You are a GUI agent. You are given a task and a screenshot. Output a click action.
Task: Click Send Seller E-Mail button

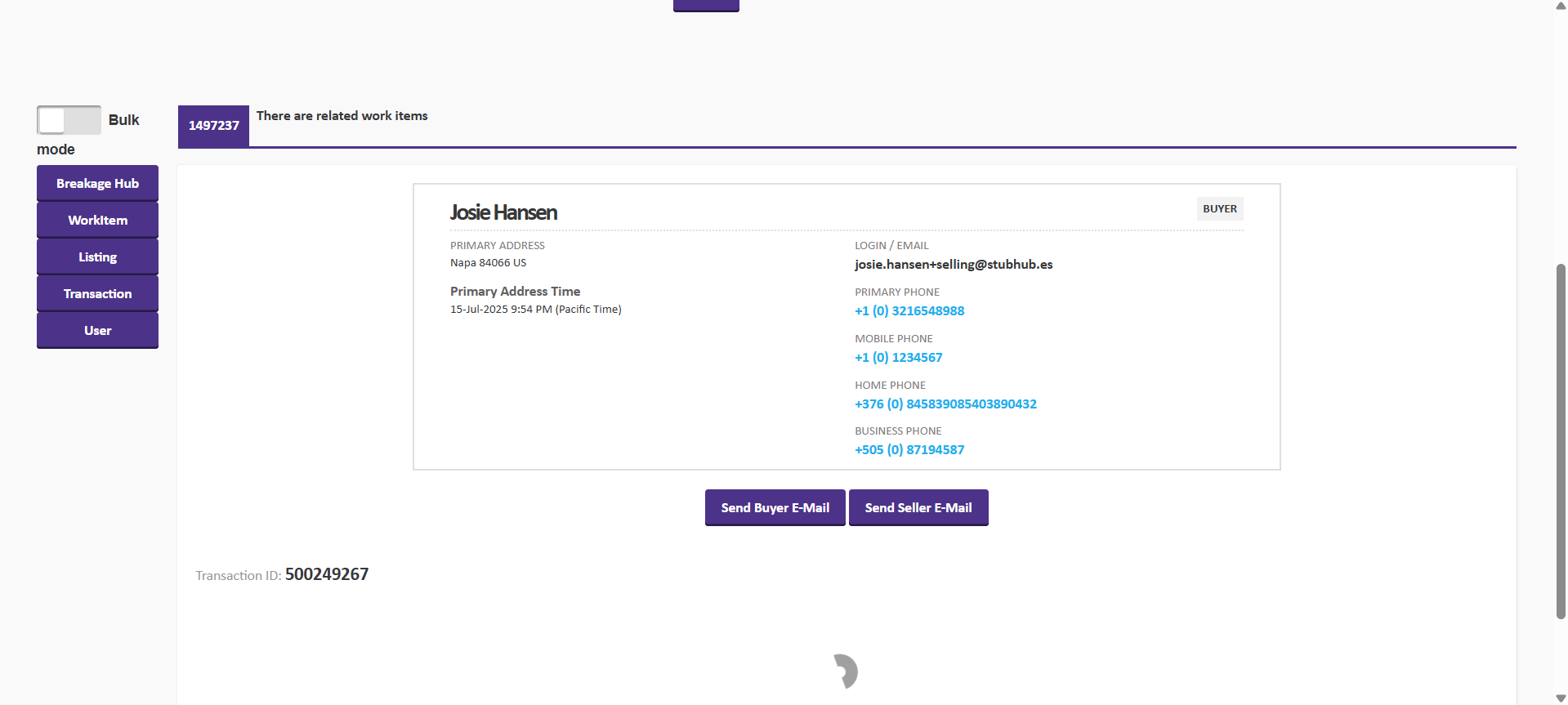(x=918, y=507)
